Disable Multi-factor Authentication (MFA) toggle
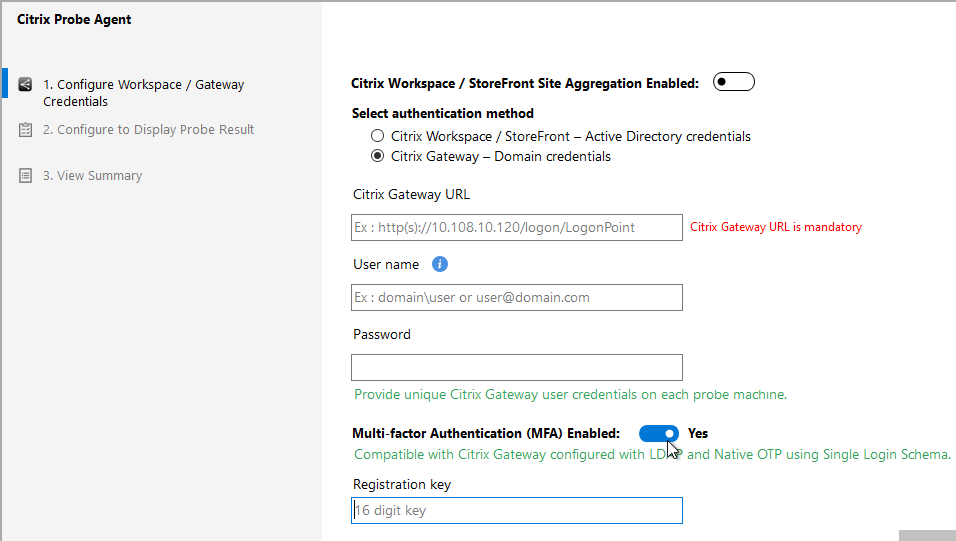 tap(658, 433)
